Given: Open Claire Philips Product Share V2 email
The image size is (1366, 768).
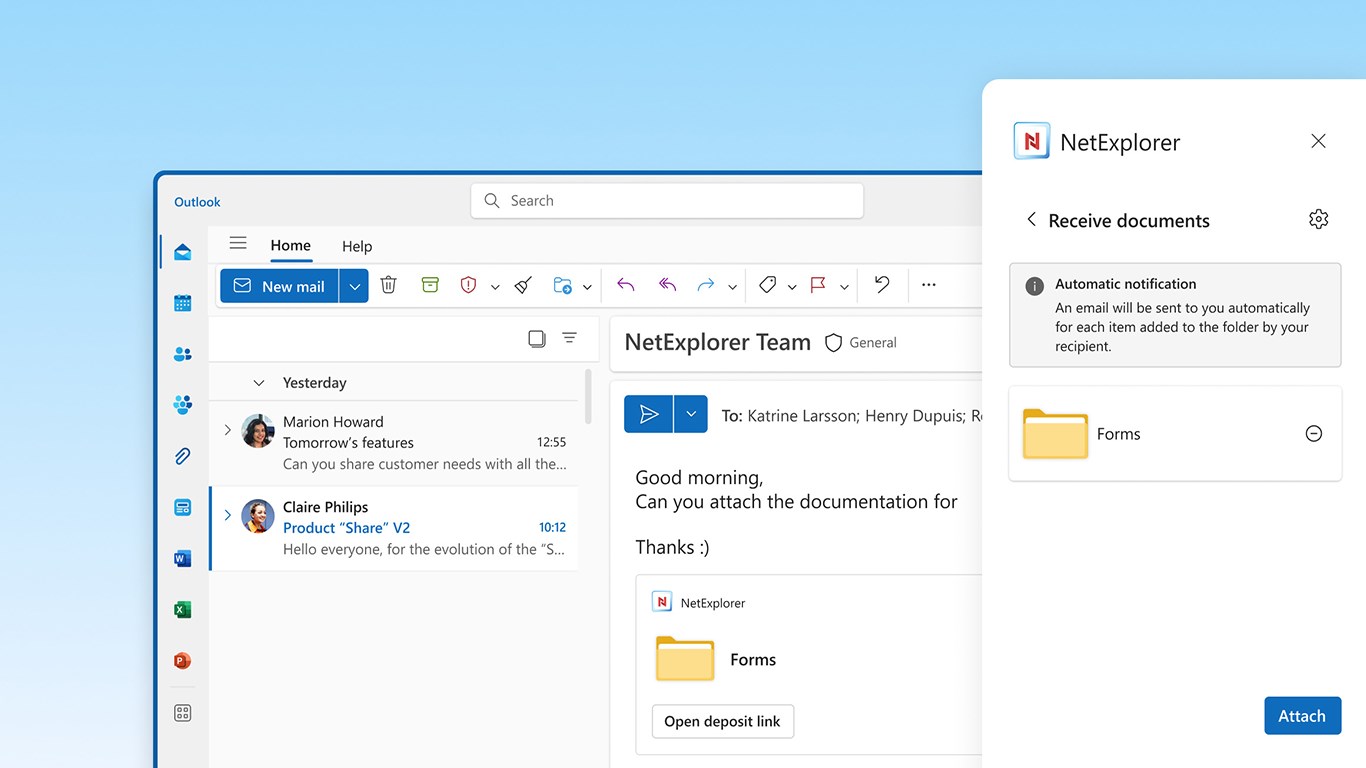Looking at the screenshot, I should 393,528.
